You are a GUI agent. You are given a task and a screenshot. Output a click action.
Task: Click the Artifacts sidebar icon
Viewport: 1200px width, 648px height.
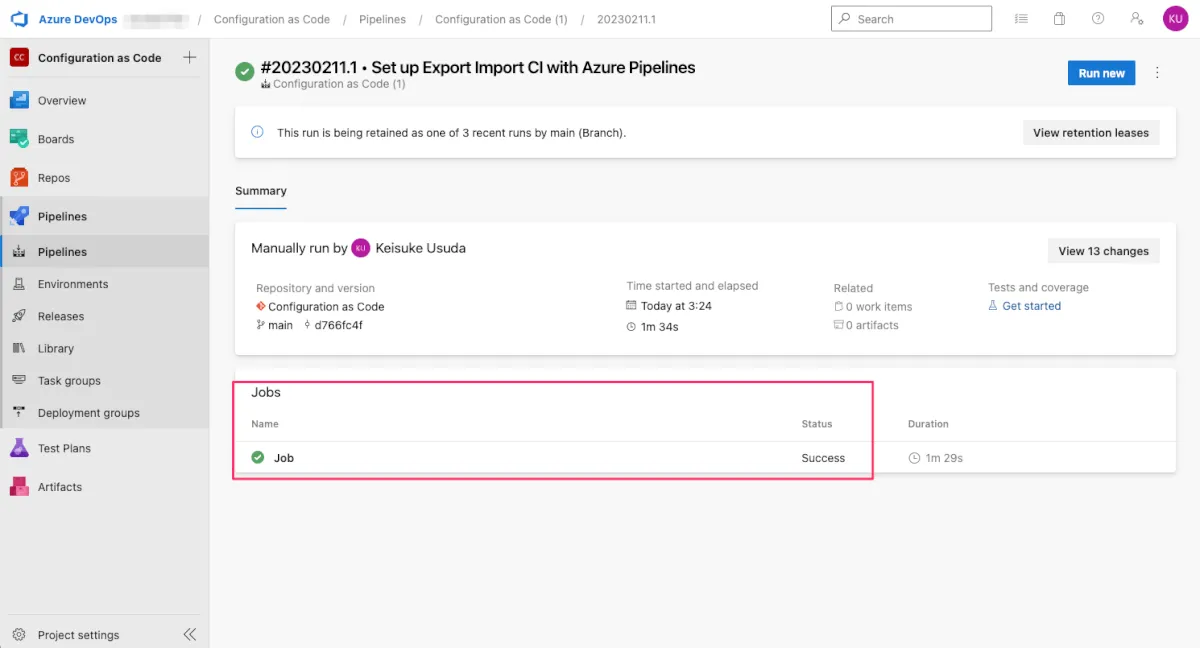click(19, 487)
